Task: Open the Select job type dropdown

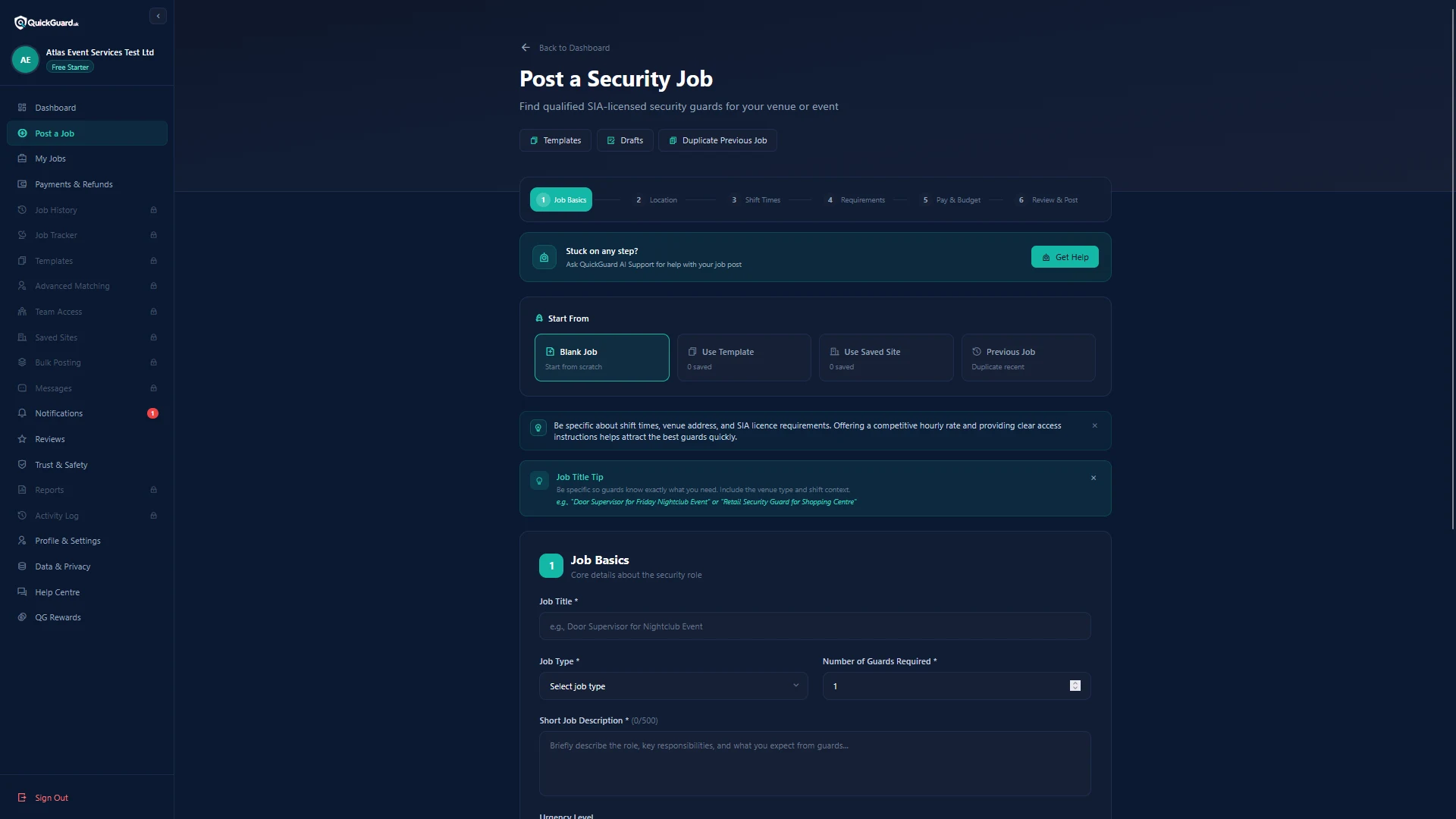Action: pos(673,686)
